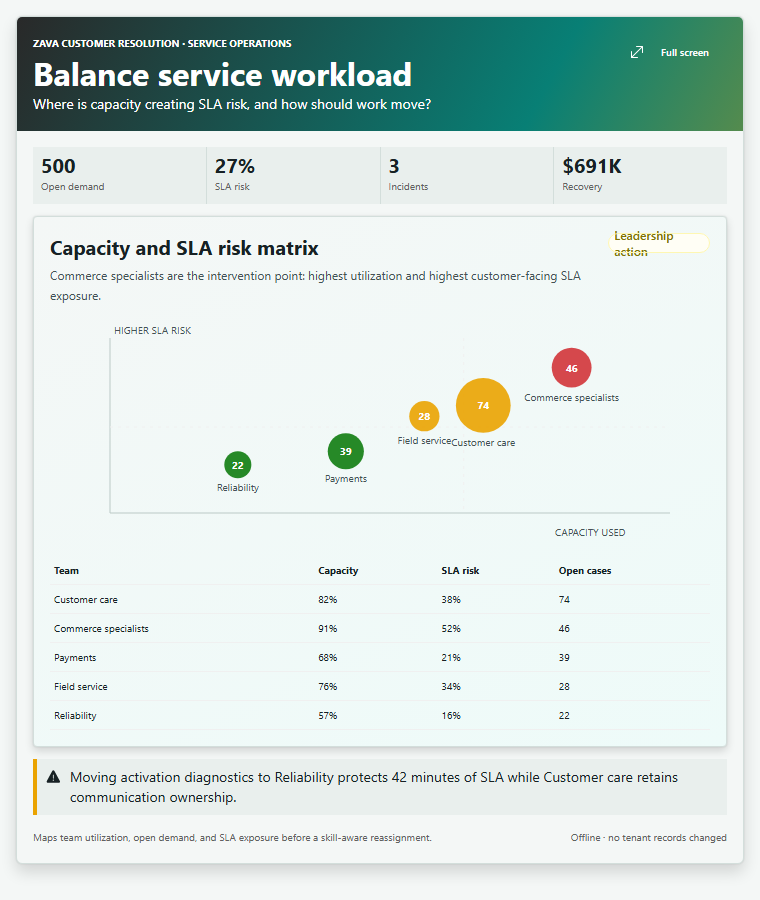
Task: Click the 57% capacity cell
Action: 328,715
